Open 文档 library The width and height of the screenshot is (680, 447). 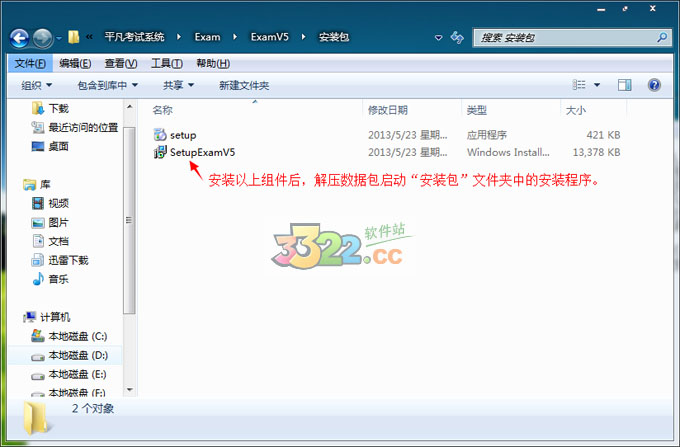click(59, 241)
